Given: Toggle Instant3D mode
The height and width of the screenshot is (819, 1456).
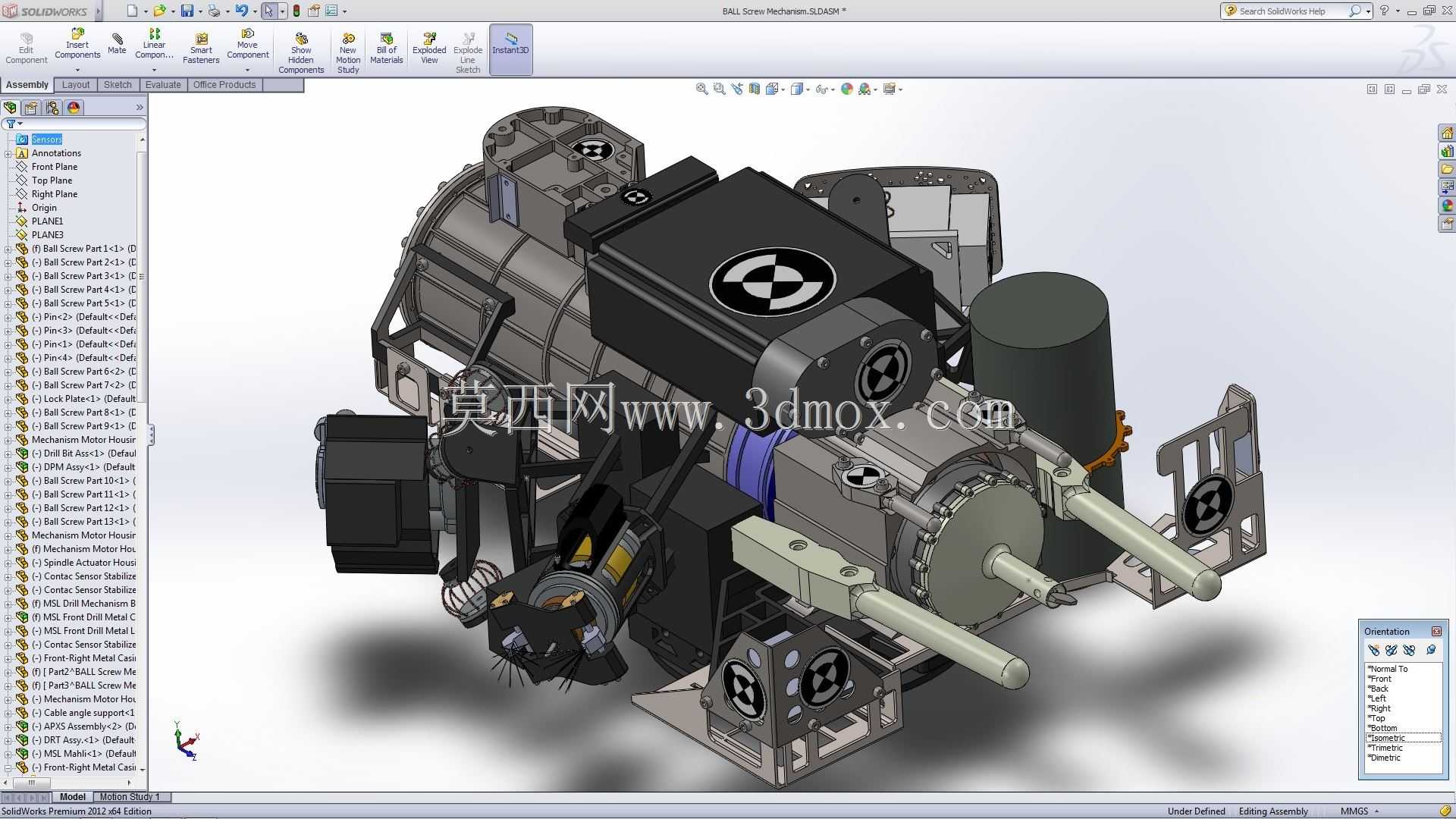Looking at the screenshot, I should 510,49.
